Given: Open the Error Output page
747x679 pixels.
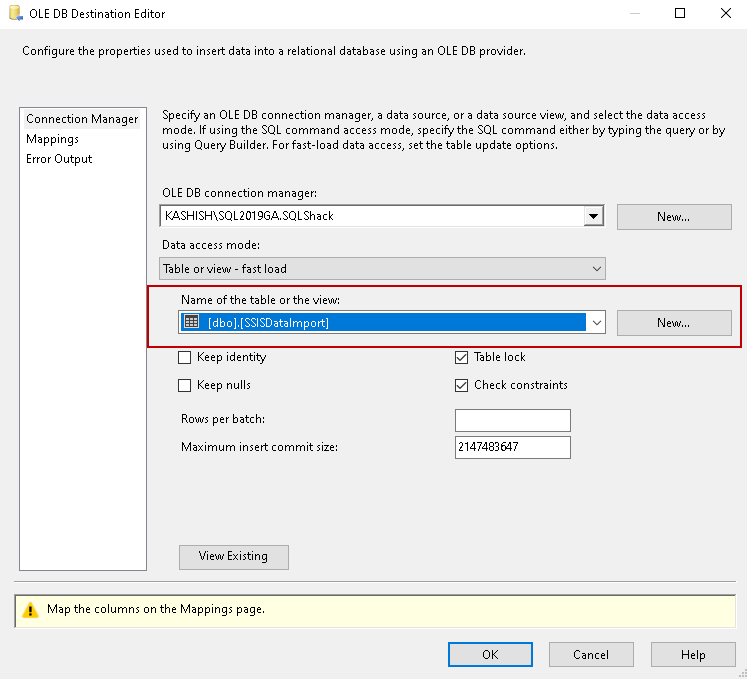Looking at the screenshot, I should tap(59, 159).
